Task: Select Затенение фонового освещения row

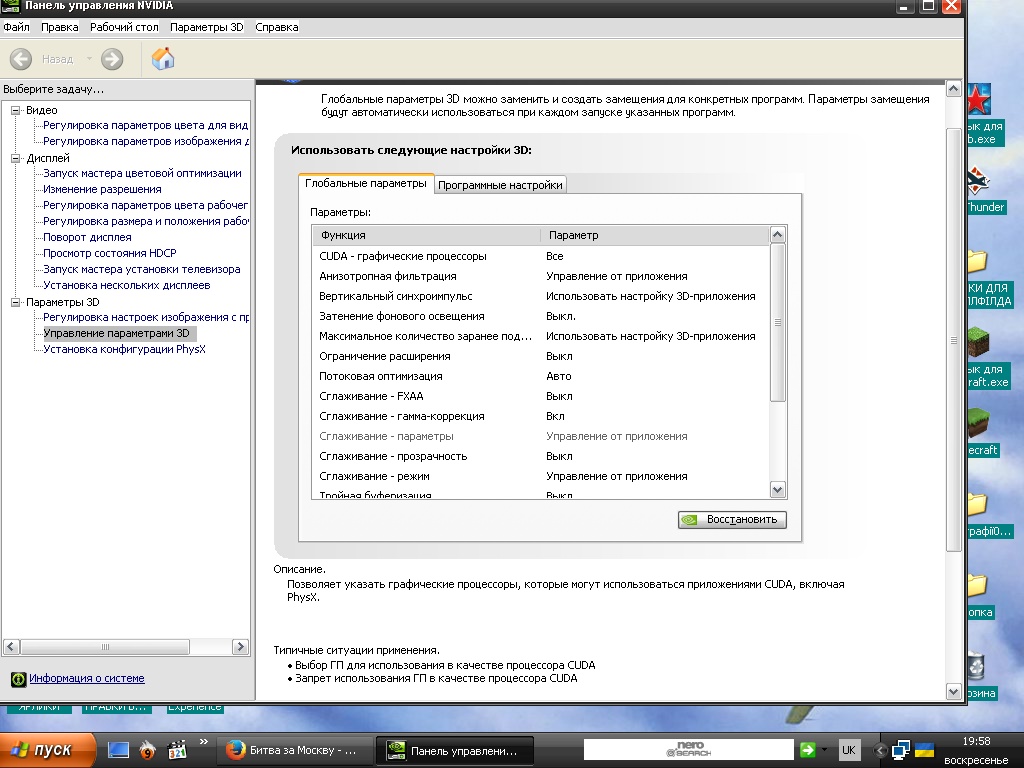Action: click(541, 316)
